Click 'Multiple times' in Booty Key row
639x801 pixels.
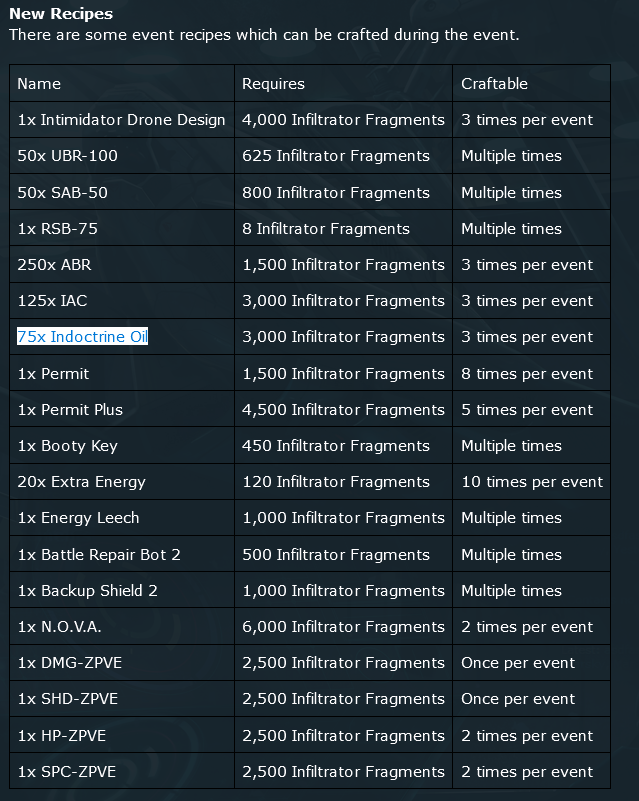pyautogui.click(x=531, y=445)
